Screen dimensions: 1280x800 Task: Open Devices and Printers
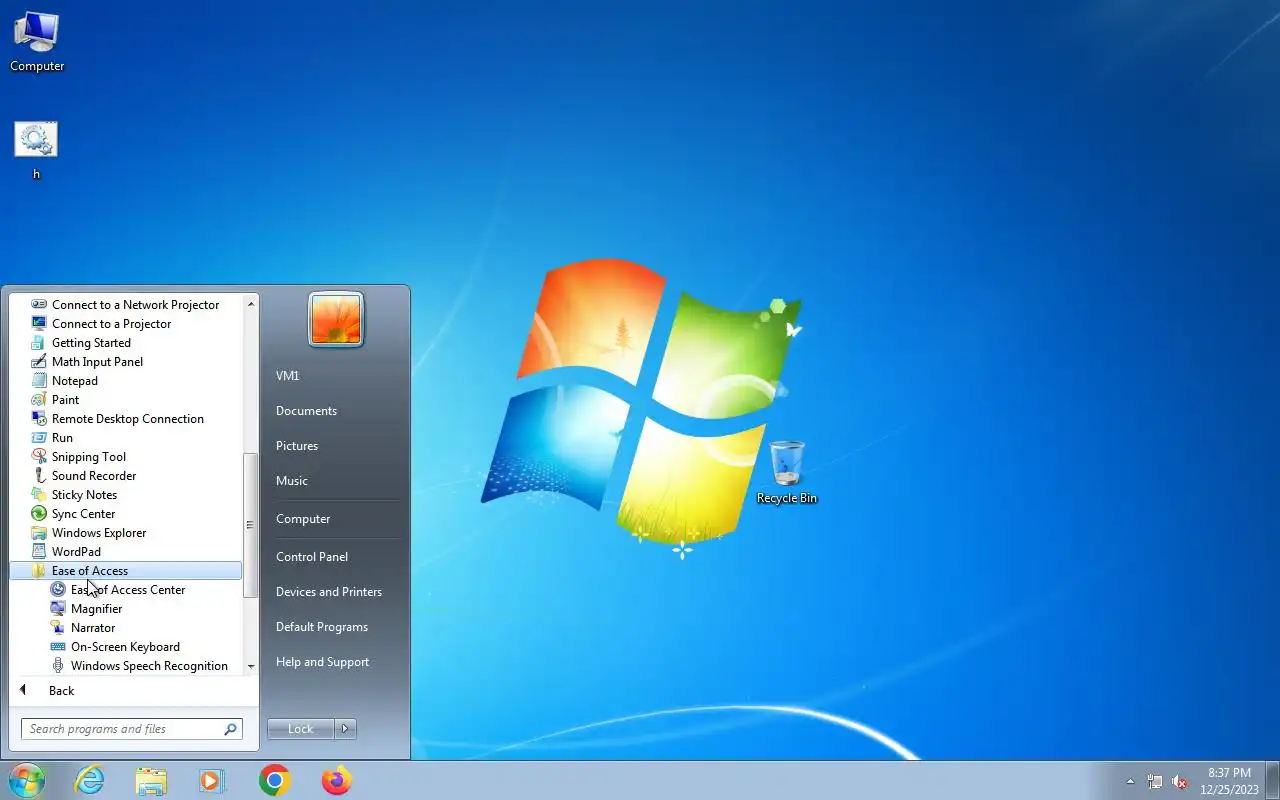pyautogui.click(x=335, y=592)
